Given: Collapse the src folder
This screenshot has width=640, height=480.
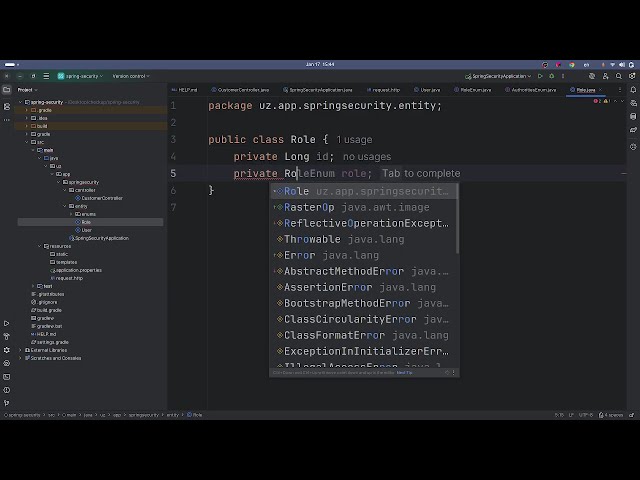Looking at the screenshot, I should tap(27, 142).
